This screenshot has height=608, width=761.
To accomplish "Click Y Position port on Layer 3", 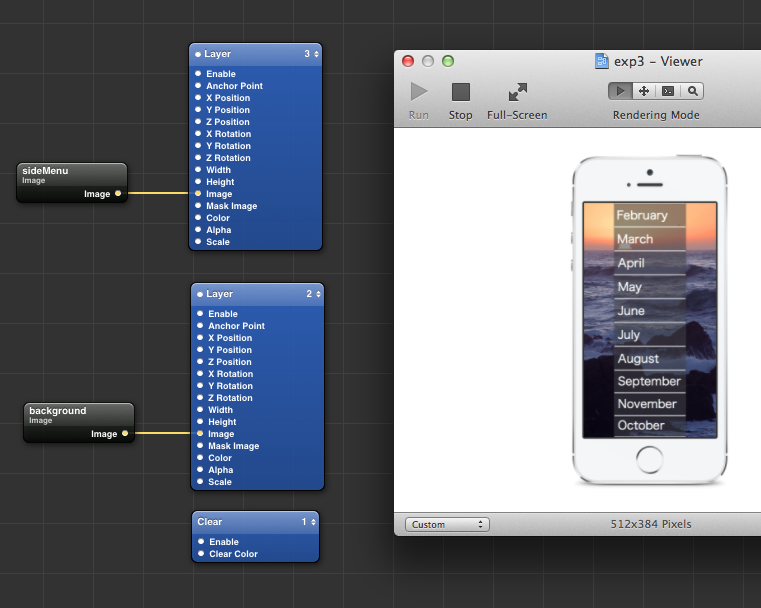I will pos(198,110).
